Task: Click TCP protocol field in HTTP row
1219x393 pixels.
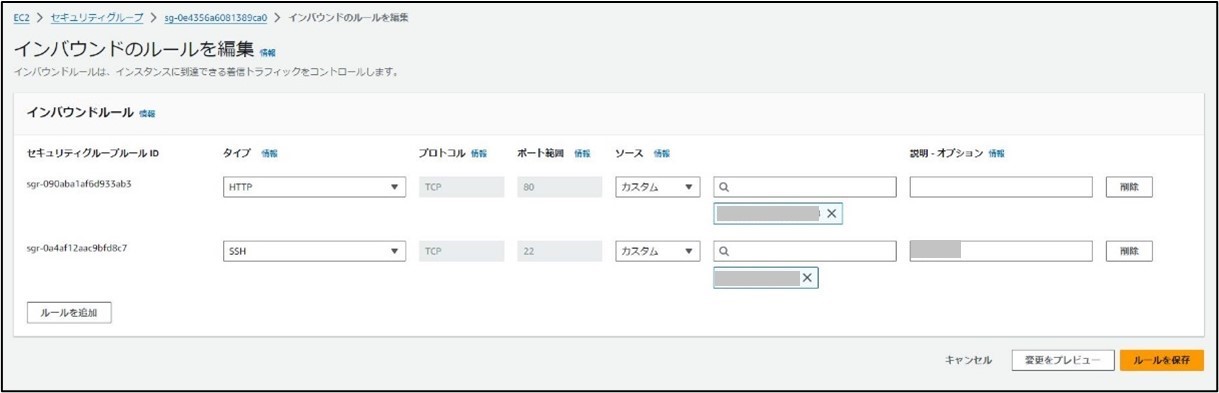Action: 460,187
